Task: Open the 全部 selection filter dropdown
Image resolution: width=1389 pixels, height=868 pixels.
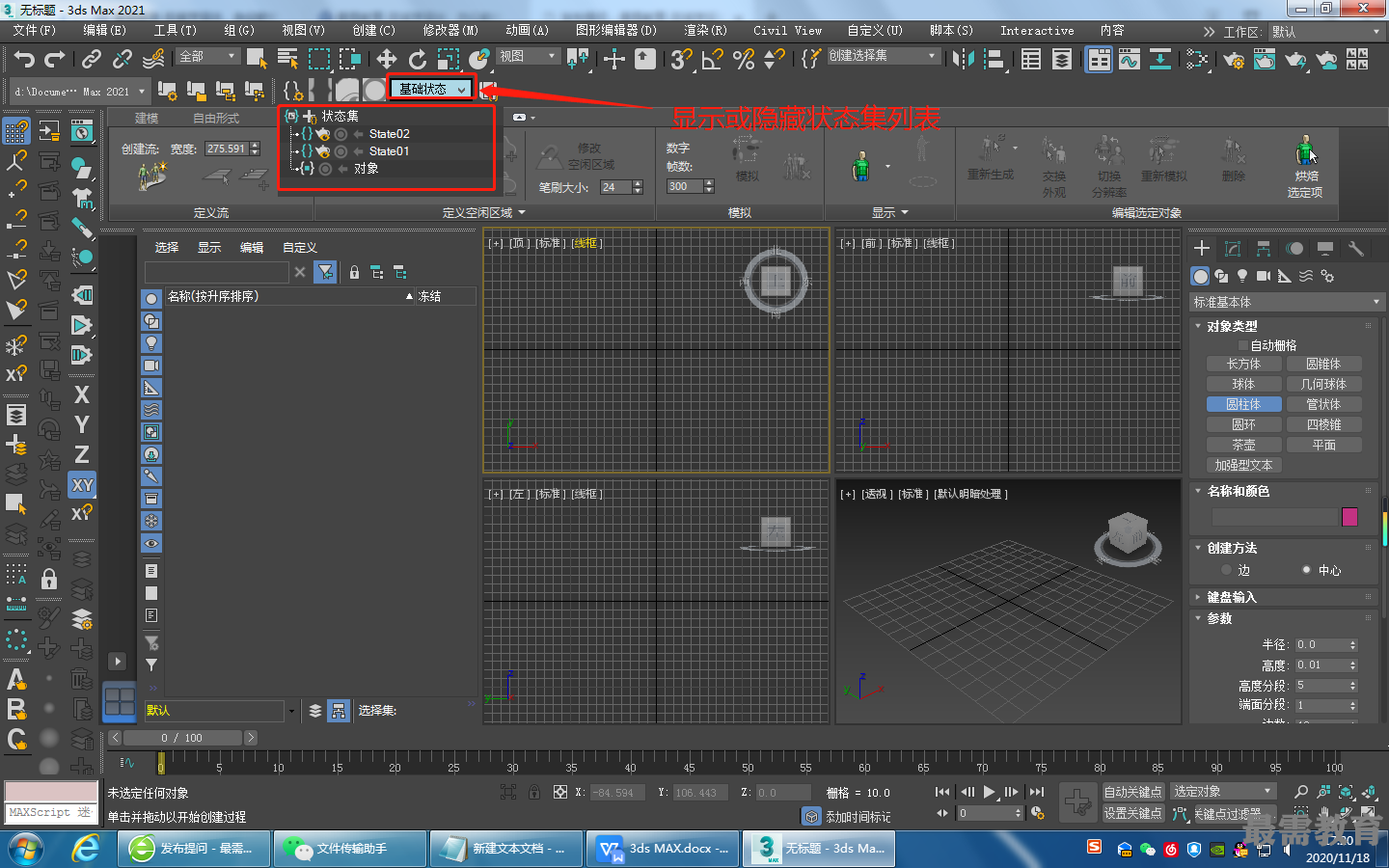Action: pyautogui.click(x=206, y=57)
